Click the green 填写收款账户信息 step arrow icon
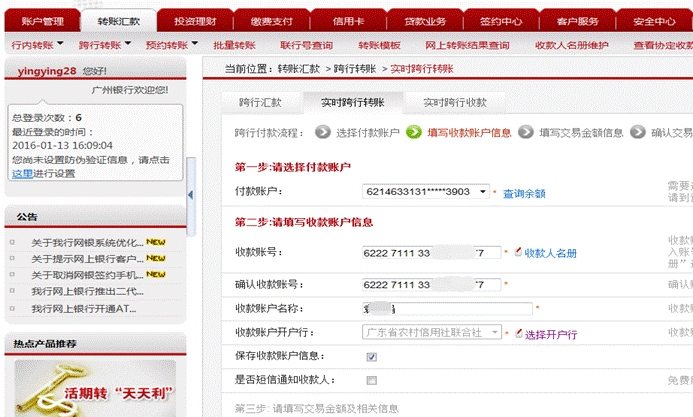 [414, 132]
